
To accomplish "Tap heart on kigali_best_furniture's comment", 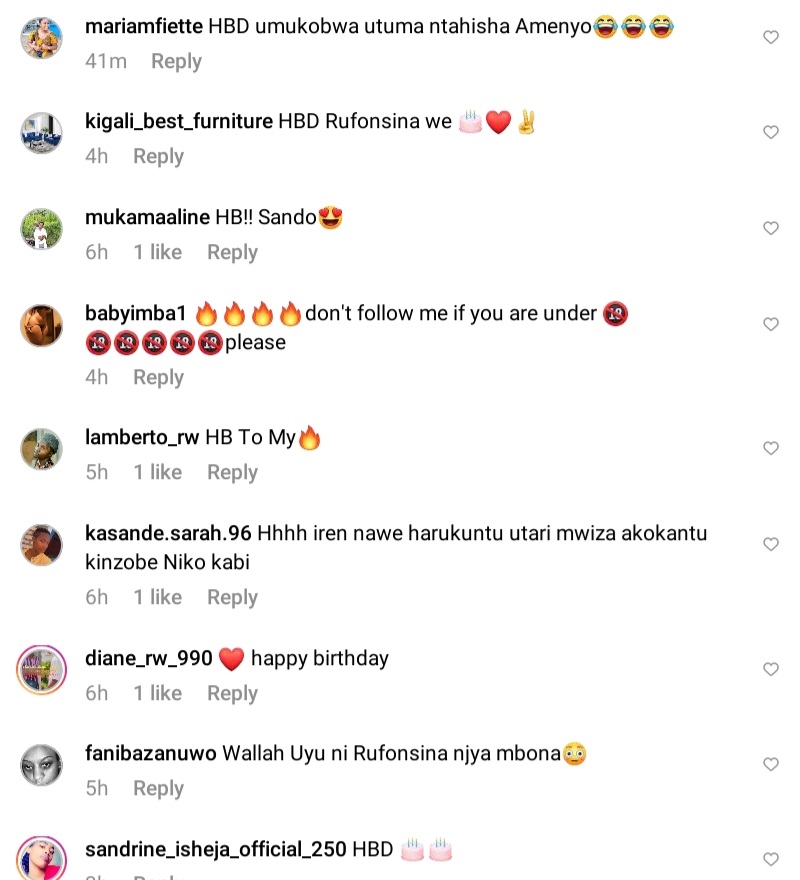I will [x=771, y=132].
